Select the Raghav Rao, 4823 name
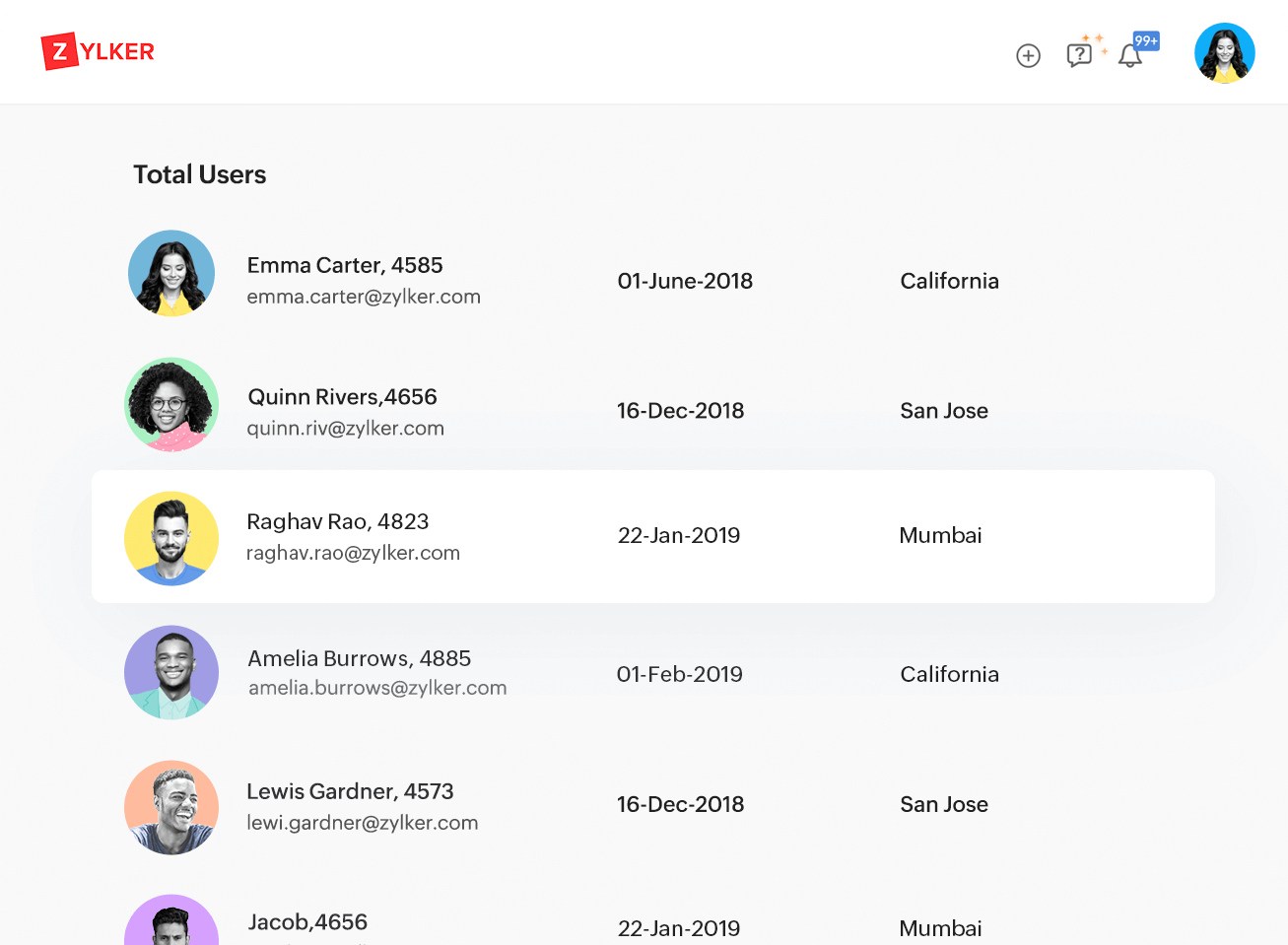1288x945 pixels. [337, 521]
